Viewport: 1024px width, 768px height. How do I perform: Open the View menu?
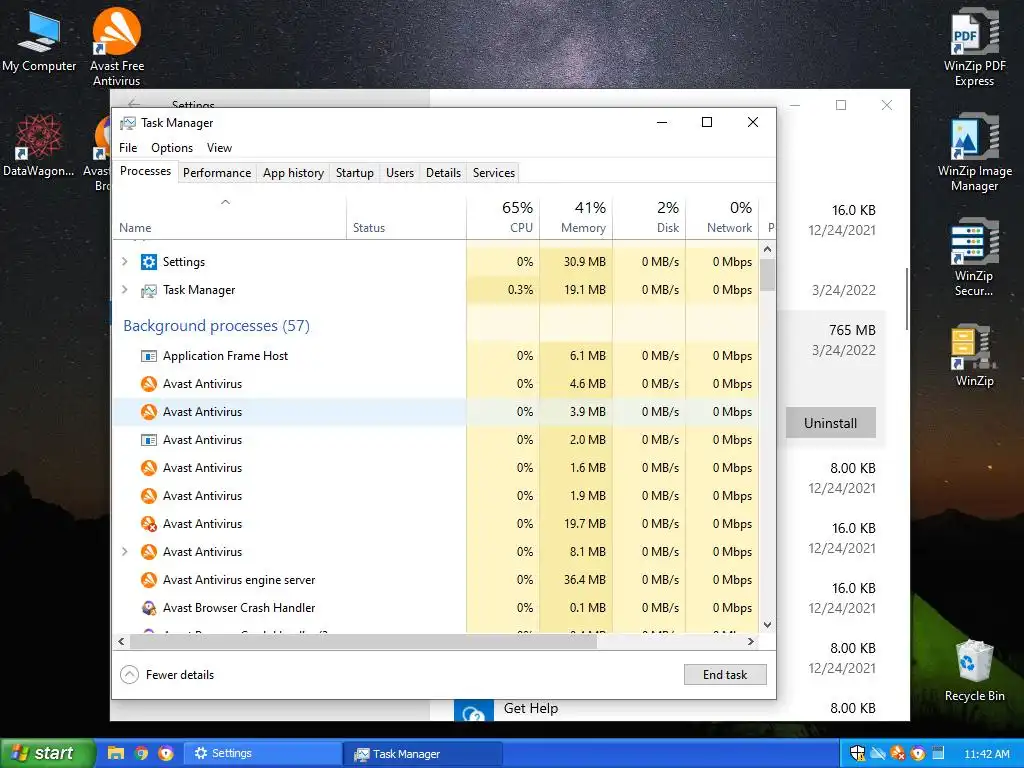point(219,148)
